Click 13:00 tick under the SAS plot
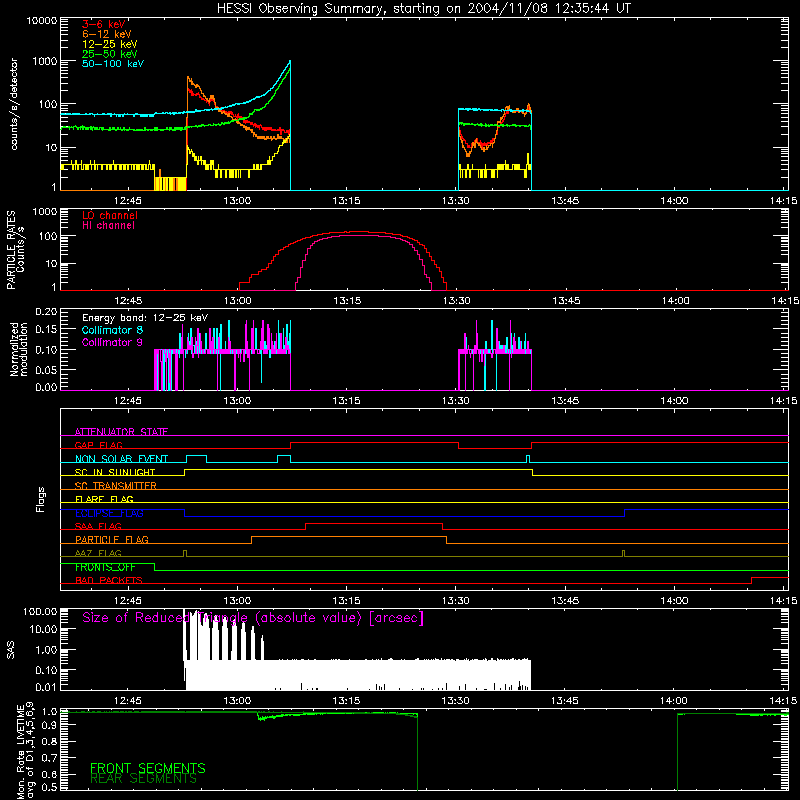The width and height of the screenshot is (800, 800). [x=237, y=701]
